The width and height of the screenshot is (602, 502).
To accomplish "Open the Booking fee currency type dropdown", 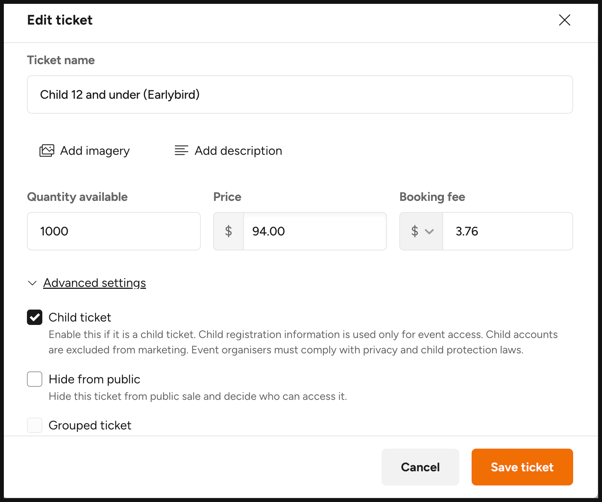I will (421, 231).
